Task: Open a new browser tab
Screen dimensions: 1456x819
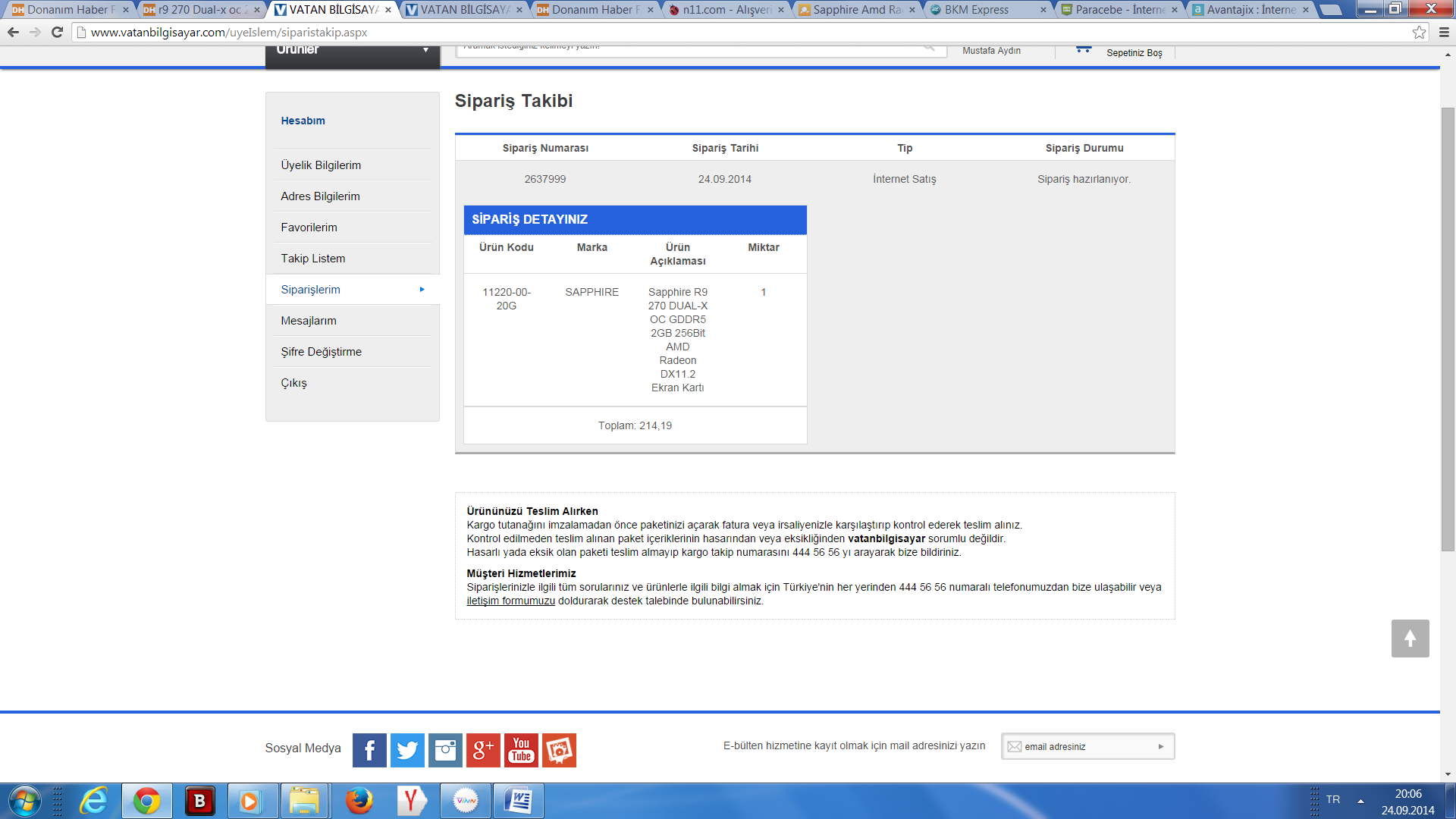Action: (1331, 10)
